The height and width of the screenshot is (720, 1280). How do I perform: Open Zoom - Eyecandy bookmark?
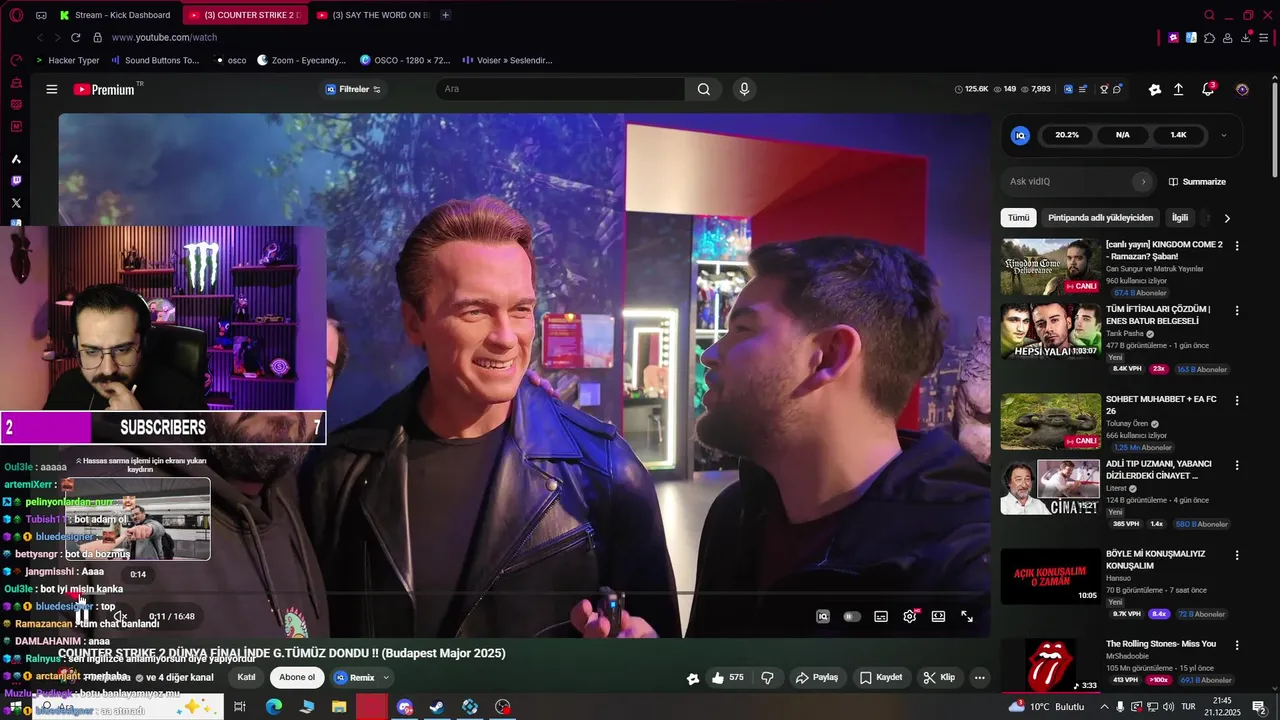coord(301,60)
